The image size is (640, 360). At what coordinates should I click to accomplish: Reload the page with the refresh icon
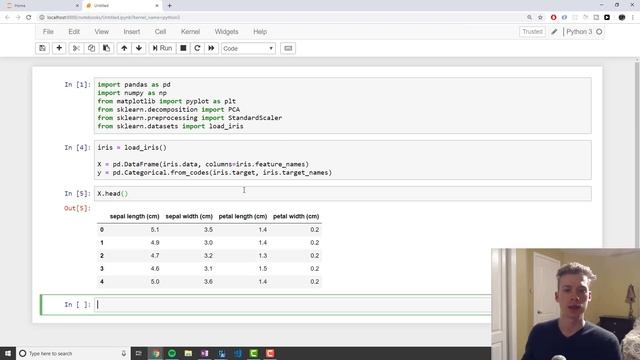[x=29, y=17]
